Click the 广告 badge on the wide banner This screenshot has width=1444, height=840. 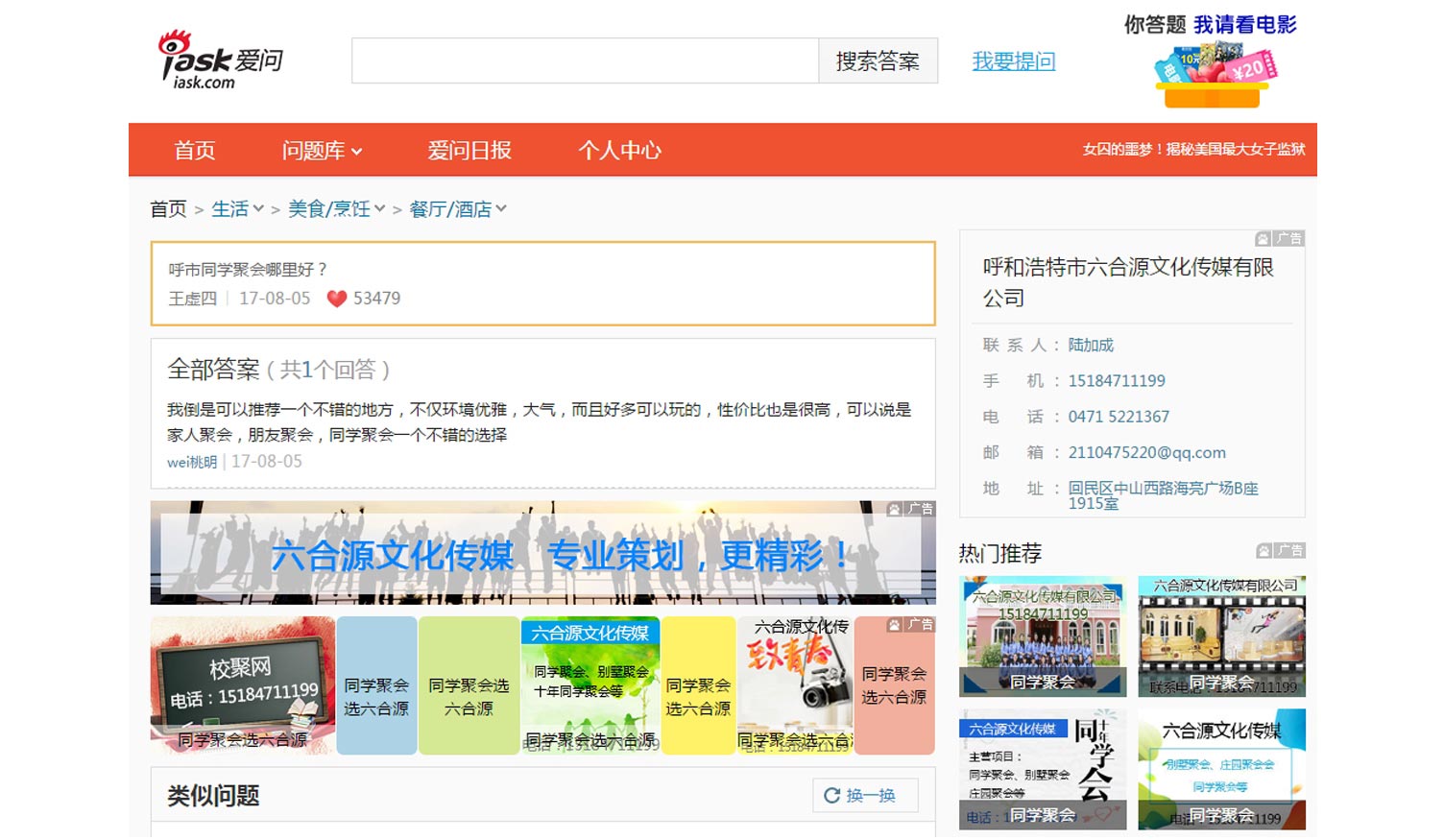coord(910,509)
